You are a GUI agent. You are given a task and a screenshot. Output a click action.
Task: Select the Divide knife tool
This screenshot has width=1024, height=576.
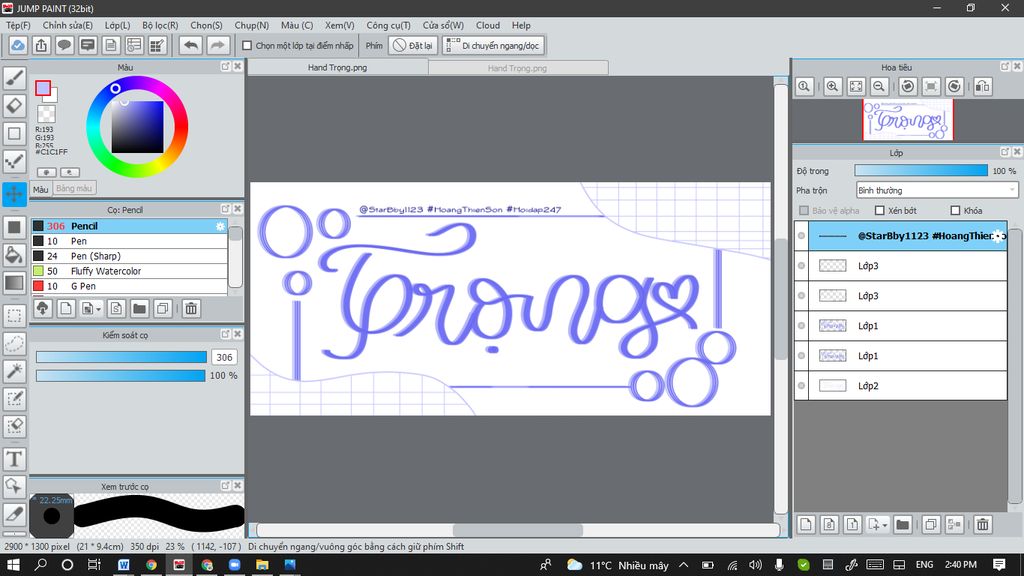pyautogui.click(x=14, y=513)
